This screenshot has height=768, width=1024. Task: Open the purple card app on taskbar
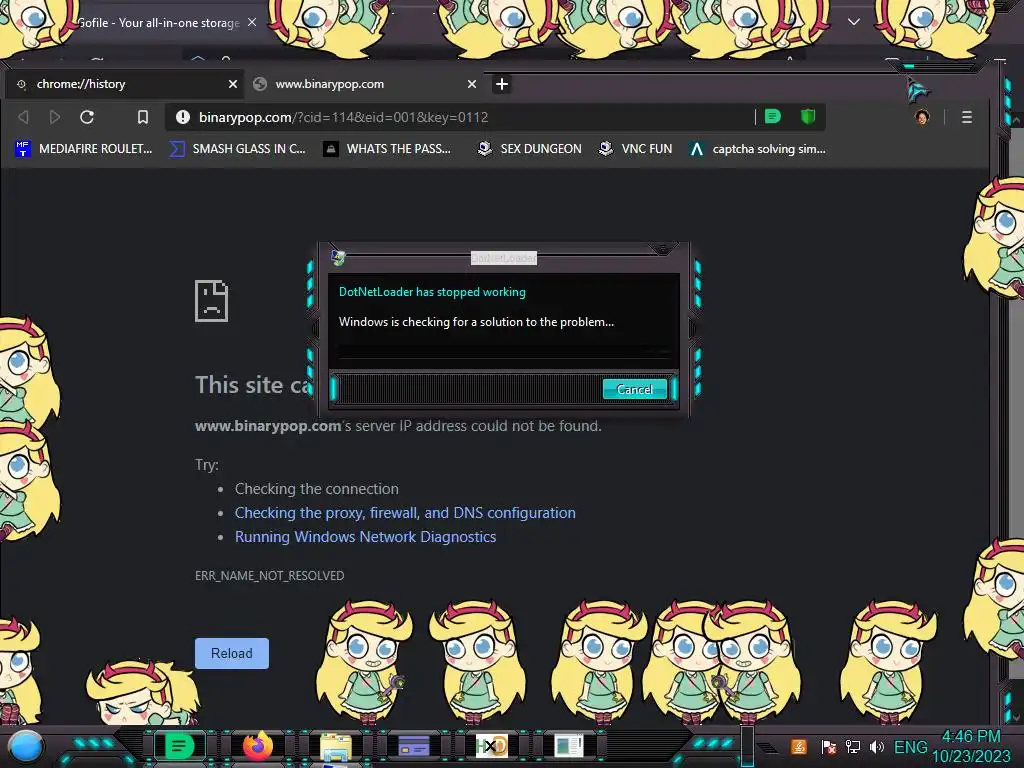pyautogui.click(x=413, y=746)
